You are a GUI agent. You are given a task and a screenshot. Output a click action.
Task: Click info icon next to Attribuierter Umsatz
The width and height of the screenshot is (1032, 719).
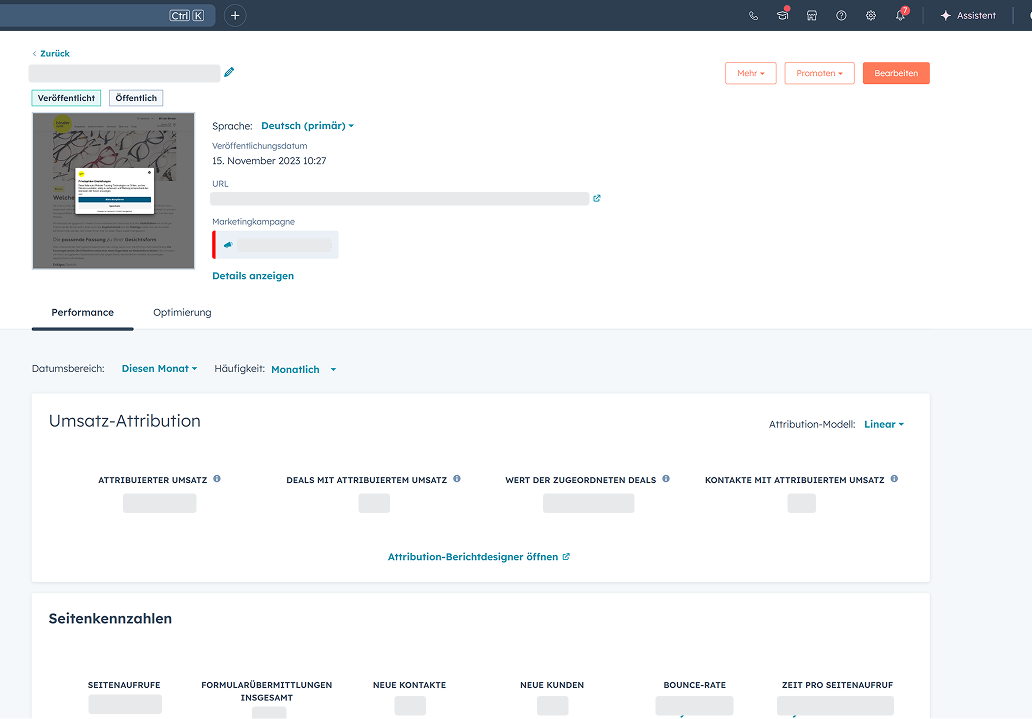[x=217, y=479]
